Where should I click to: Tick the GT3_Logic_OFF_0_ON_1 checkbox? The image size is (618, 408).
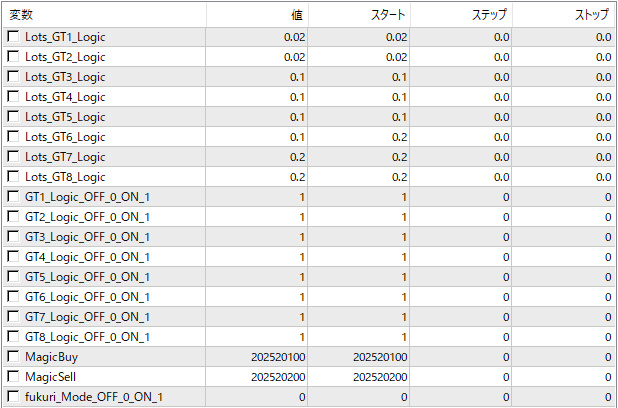click(13, 237)
